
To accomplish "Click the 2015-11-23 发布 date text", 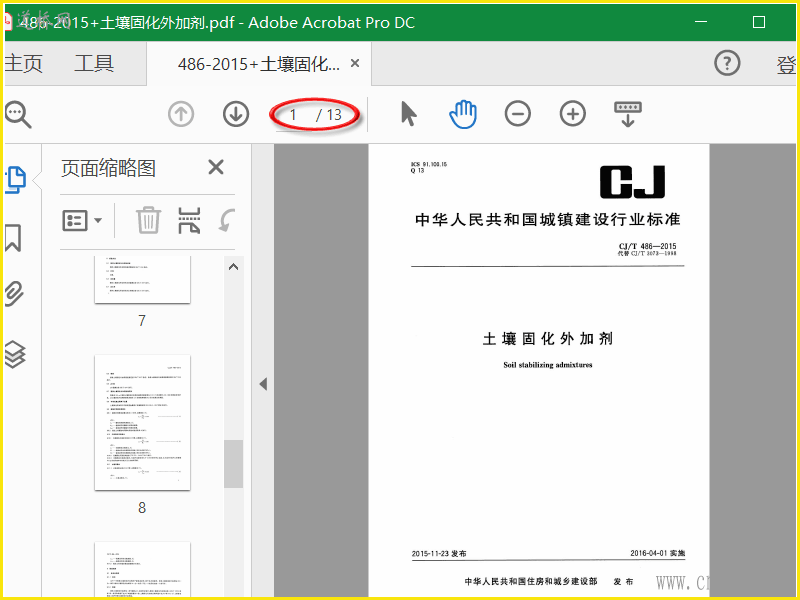I will pos(439,554).
